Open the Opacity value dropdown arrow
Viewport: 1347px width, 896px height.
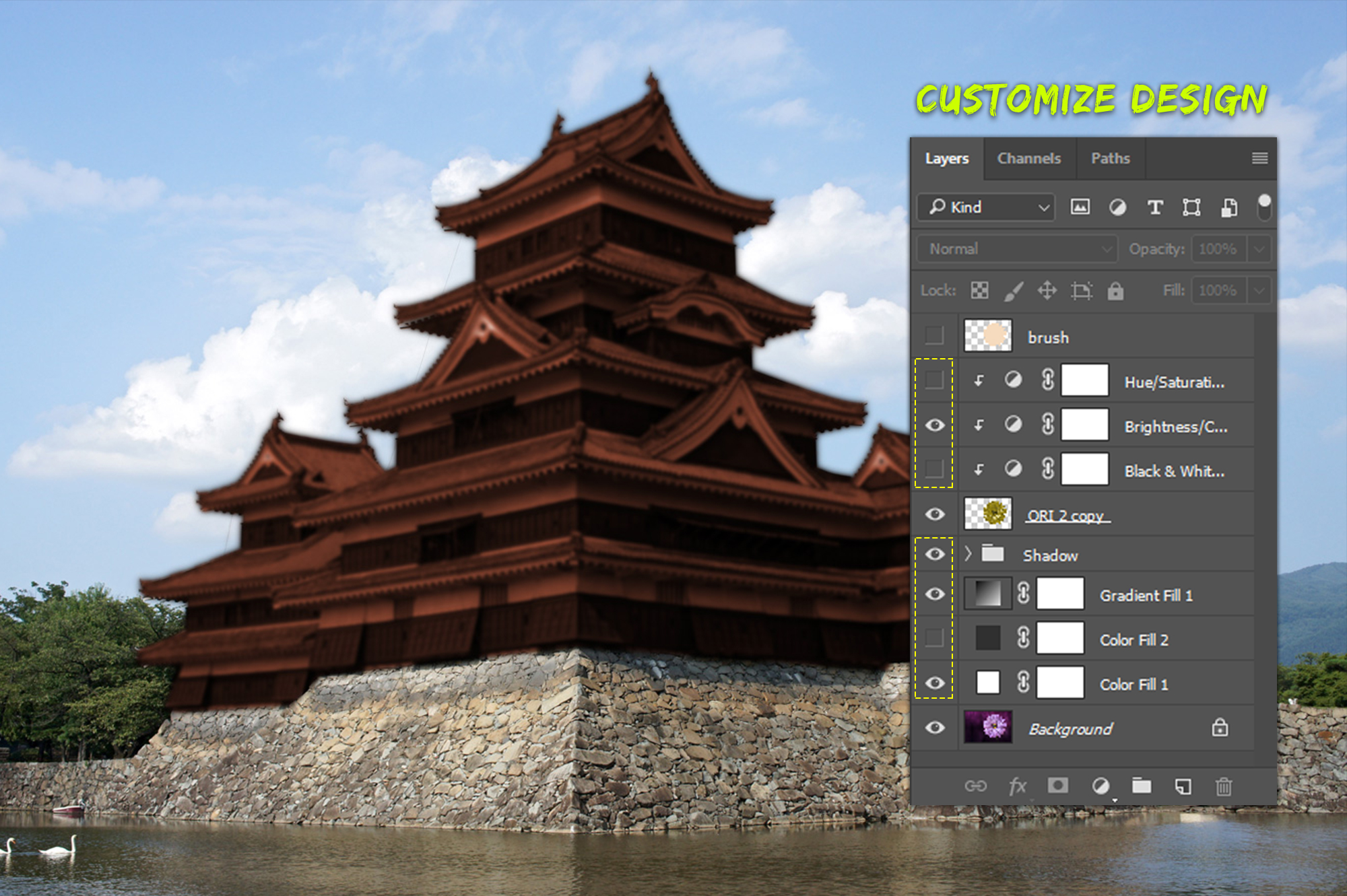(x=1259, y=249)
